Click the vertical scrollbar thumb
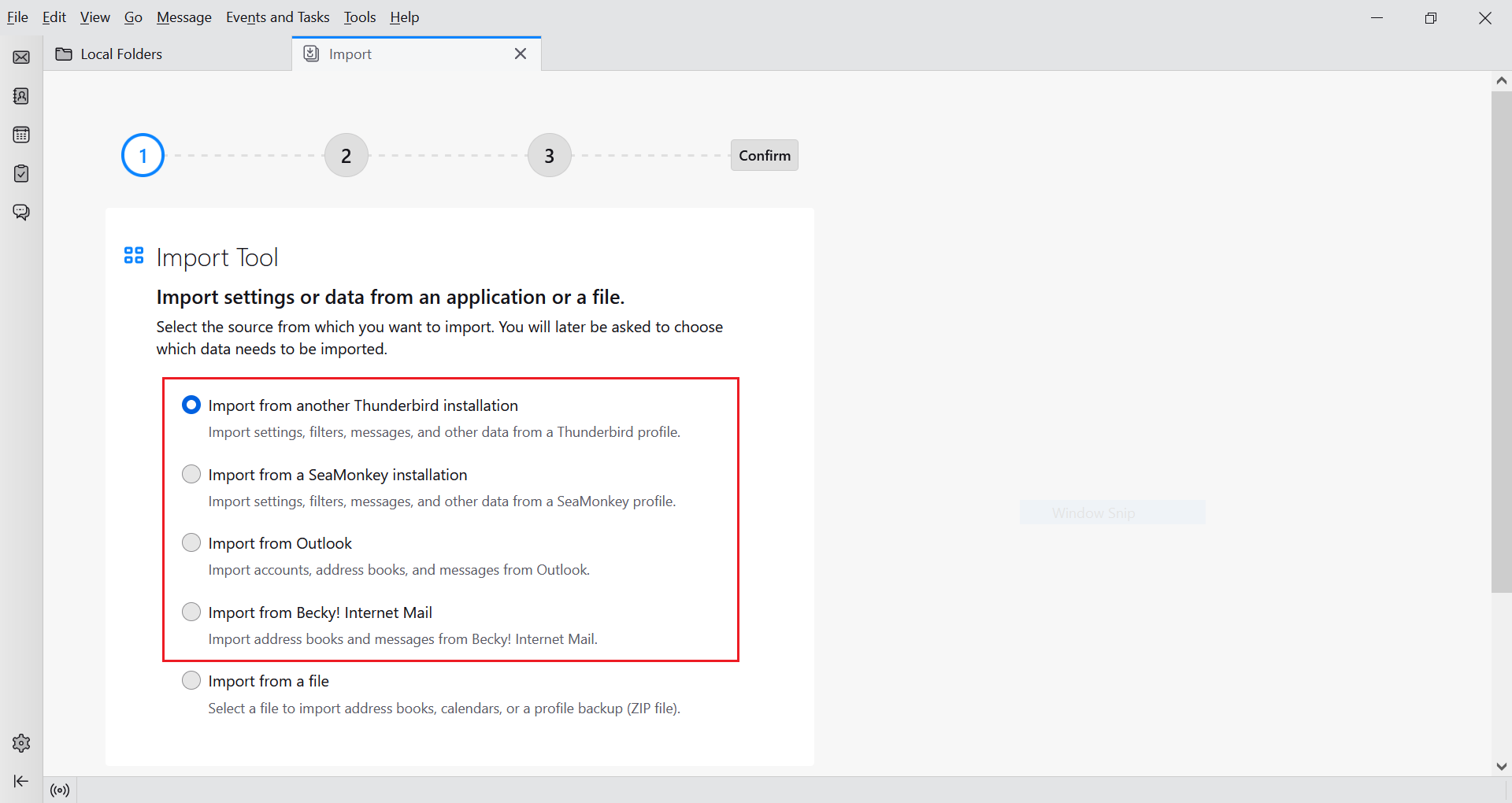The height and width of the screenshot is (803, 1512). 1502,342
